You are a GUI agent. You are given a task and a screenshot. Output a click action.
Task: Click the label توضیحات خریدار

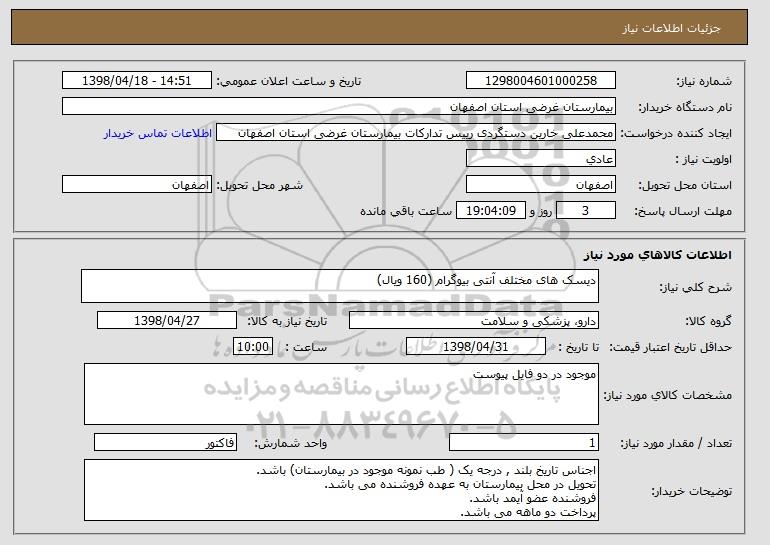[x=691, y=491]
